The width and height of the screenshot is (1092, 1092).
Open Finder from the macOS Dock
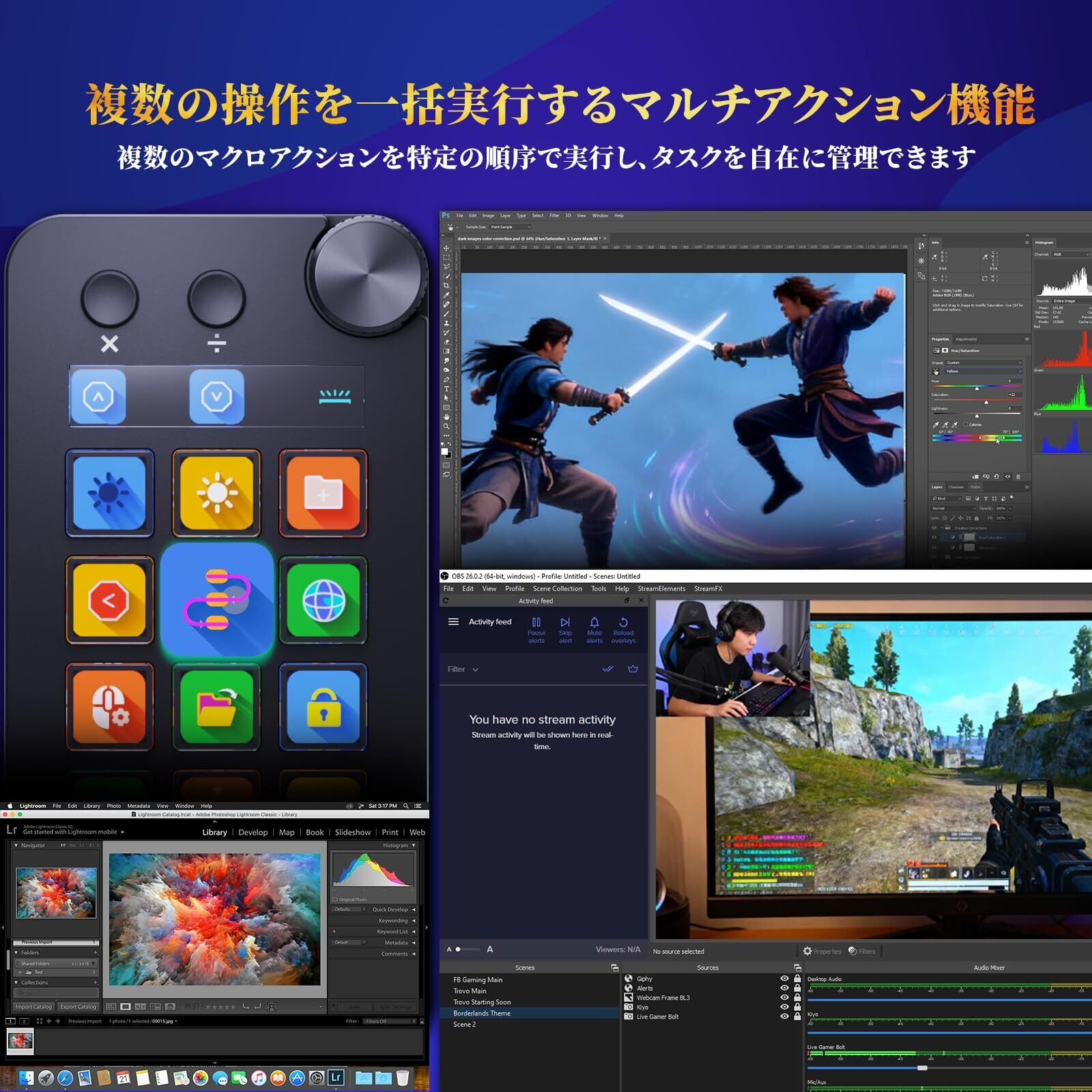point(26,1078)
